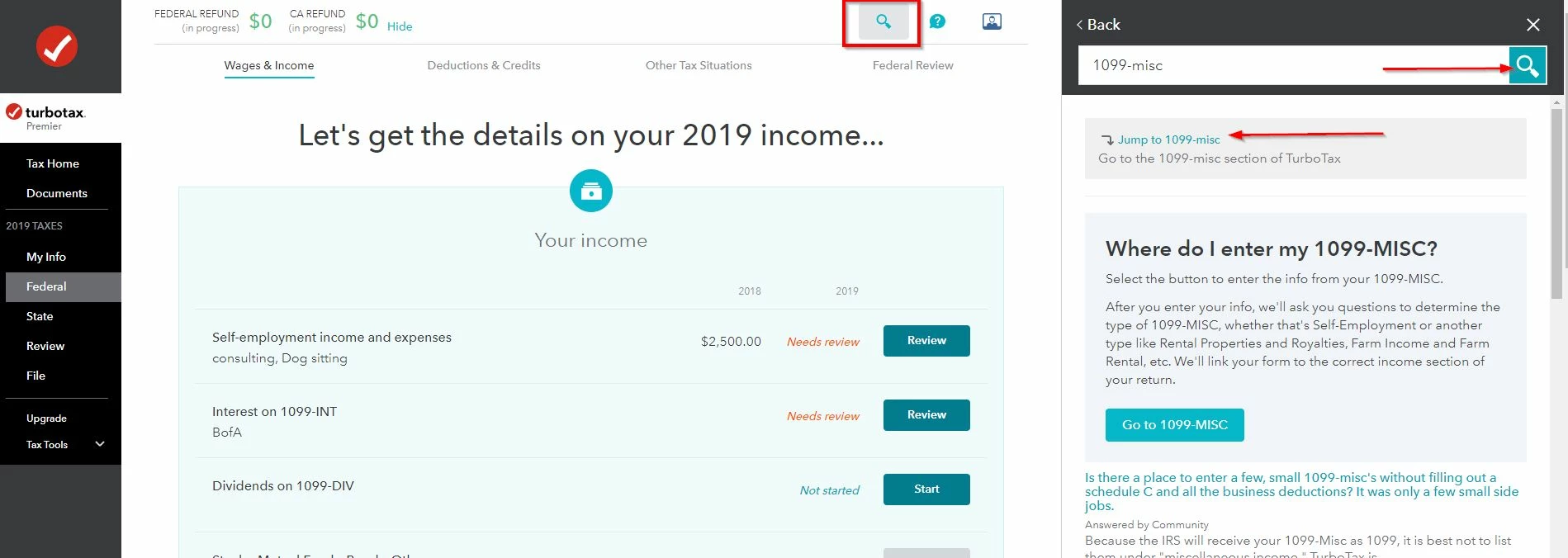Screen dimensions: 1568x558
Task: Click the teal search button beside 1099-misc
Action: pos(1528,65)
